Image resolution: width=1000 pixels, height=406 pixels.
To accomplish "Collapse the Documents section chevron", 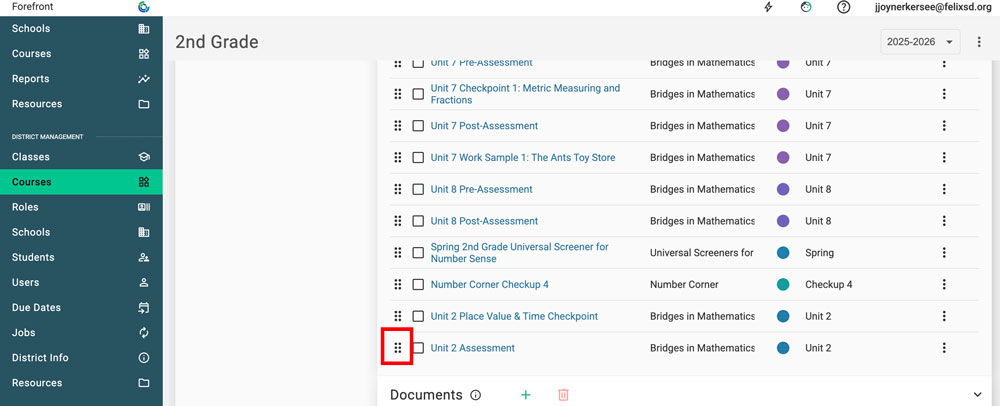I will tap(978, 395).
